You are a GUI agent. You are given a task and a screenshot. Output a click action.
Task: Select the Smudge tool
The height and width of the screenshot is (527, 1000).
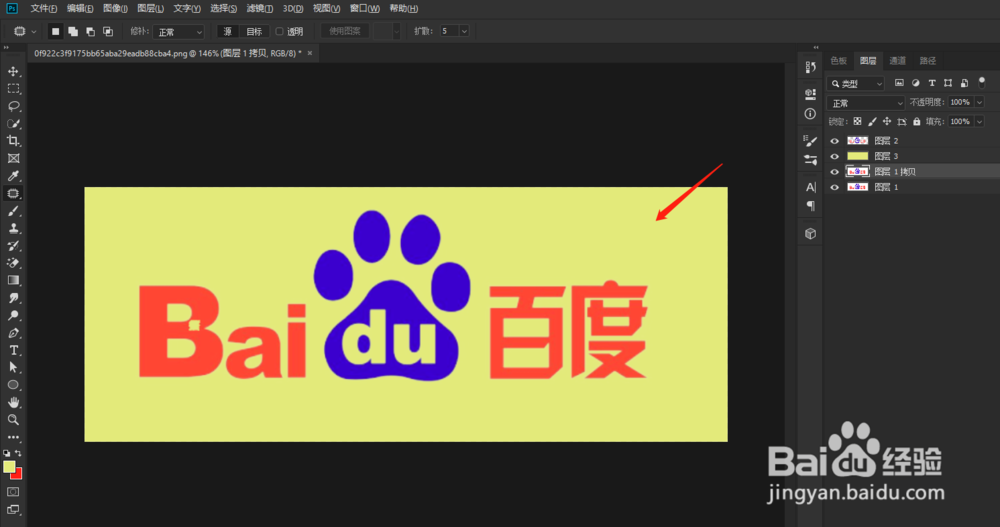(13, 298)
